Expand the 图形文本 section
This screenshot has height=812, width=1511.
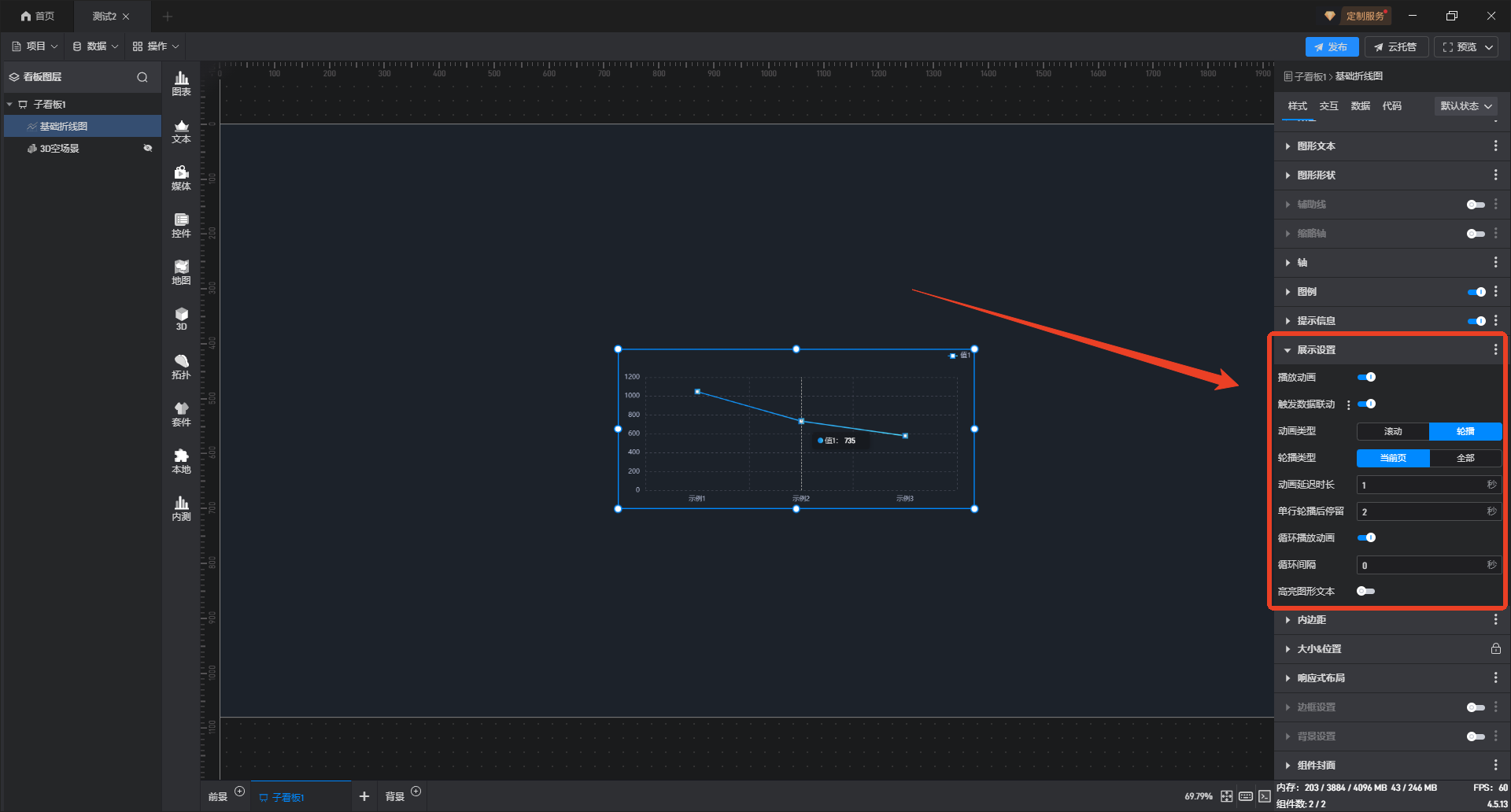point(1316,146)
